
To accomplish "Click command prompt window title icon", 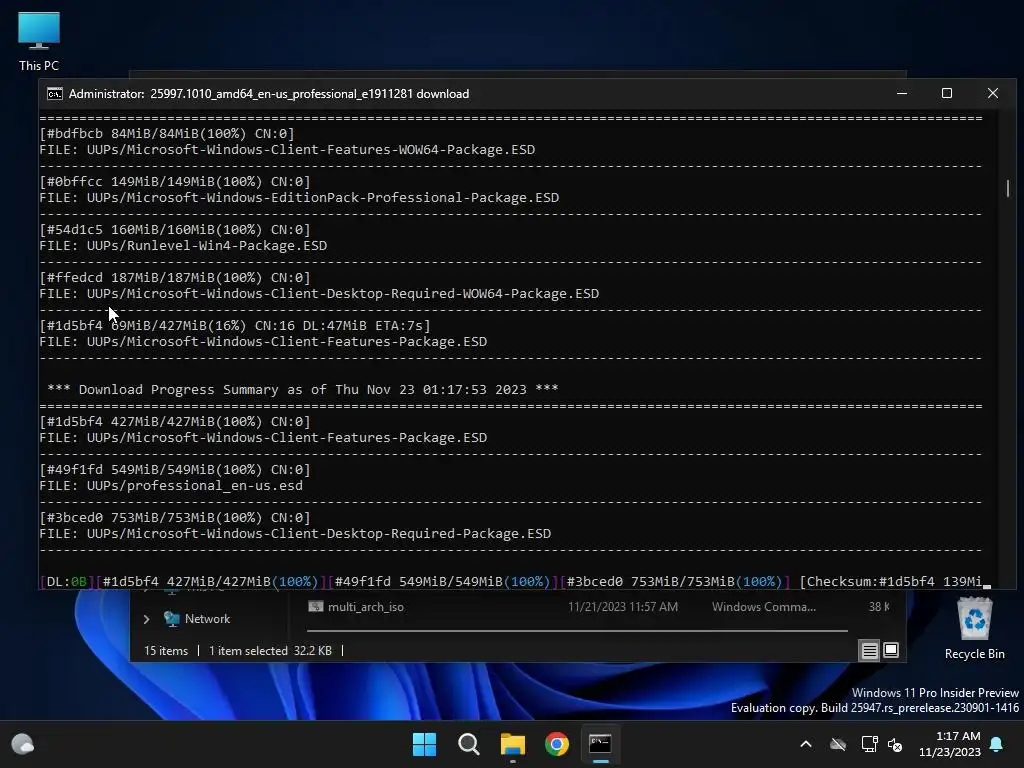I will click(55, 94).
